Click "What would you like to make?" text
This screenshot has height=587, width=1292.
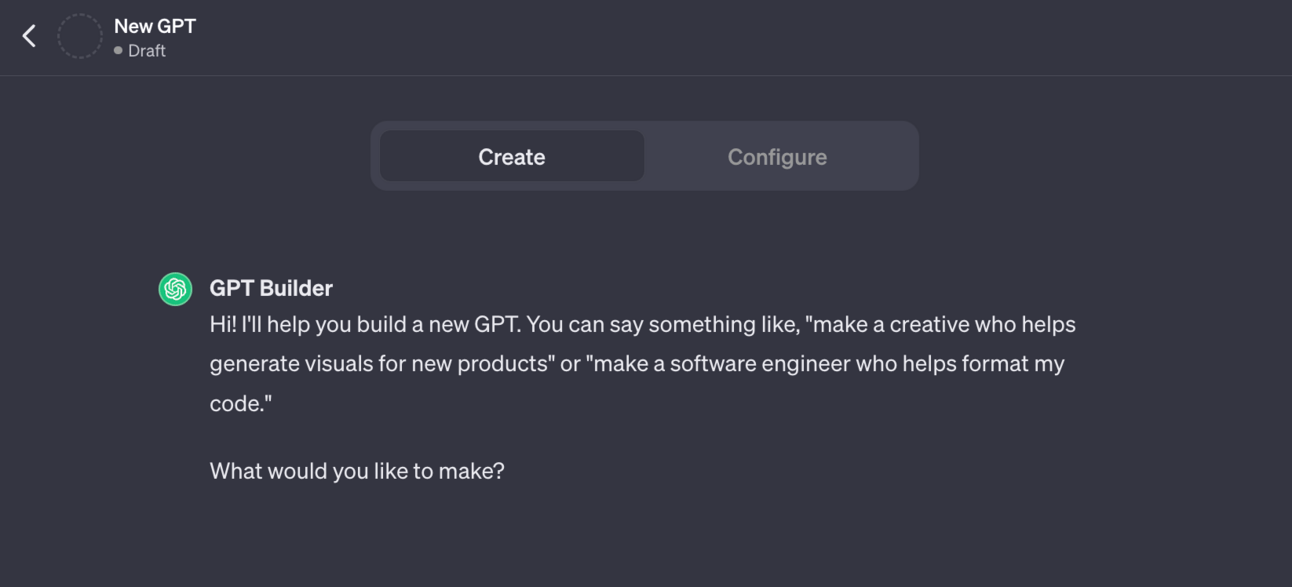tap(357, 471)
